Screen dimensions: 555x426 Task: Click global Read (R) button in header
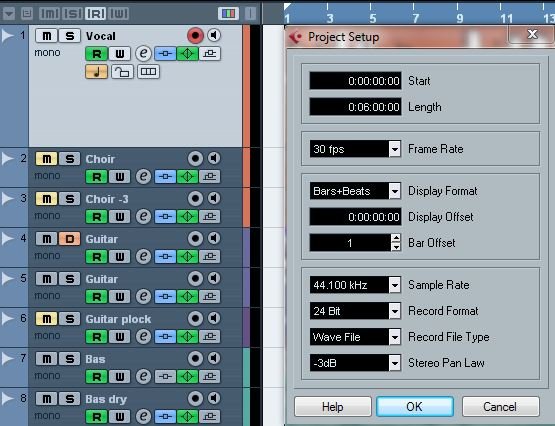95,13
